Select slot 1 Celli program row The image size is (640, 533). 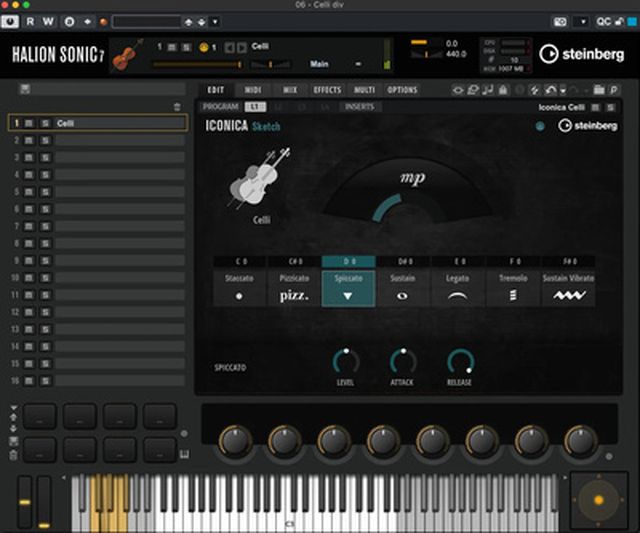pos(98,123)
